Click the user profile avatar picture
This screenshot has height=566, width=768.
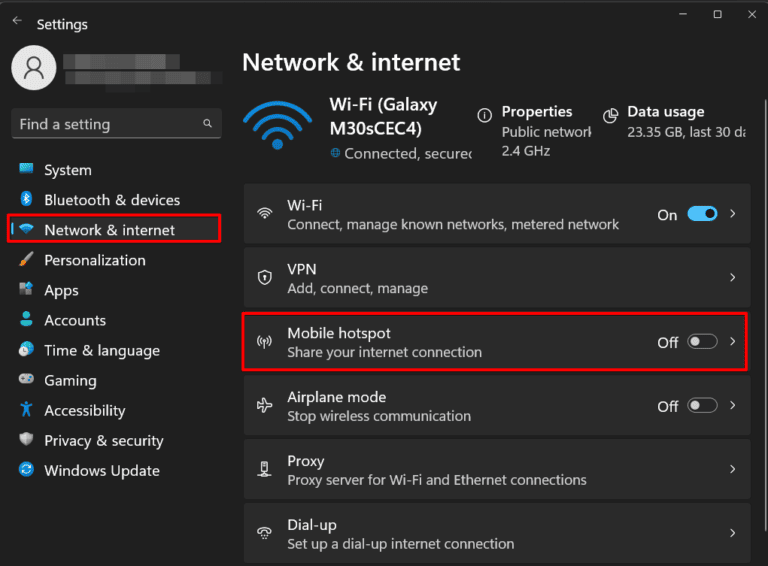tap(34, 68)
